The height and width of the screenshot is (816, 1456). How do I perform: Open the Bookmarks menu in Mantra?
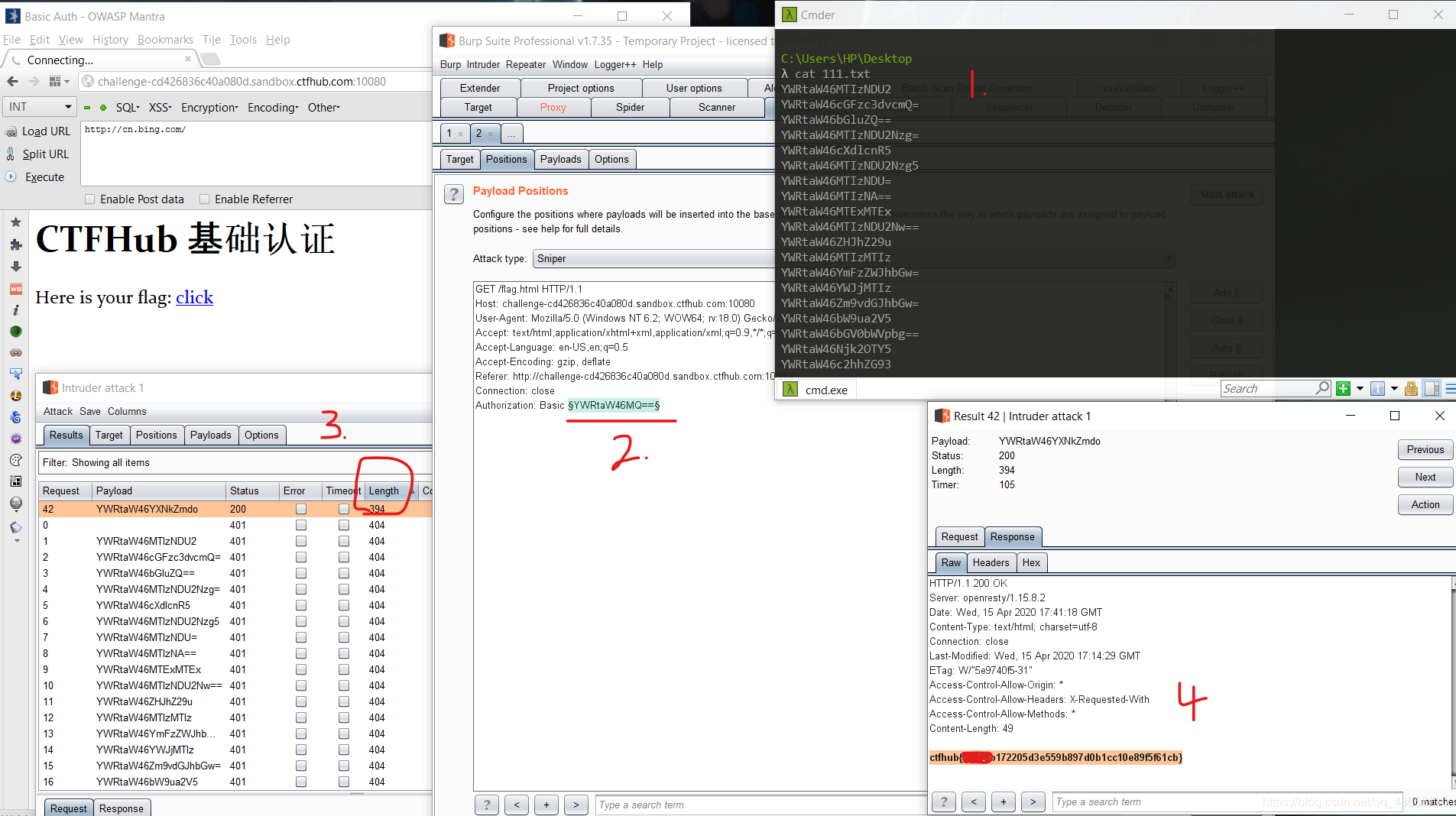tap(165, 40)
